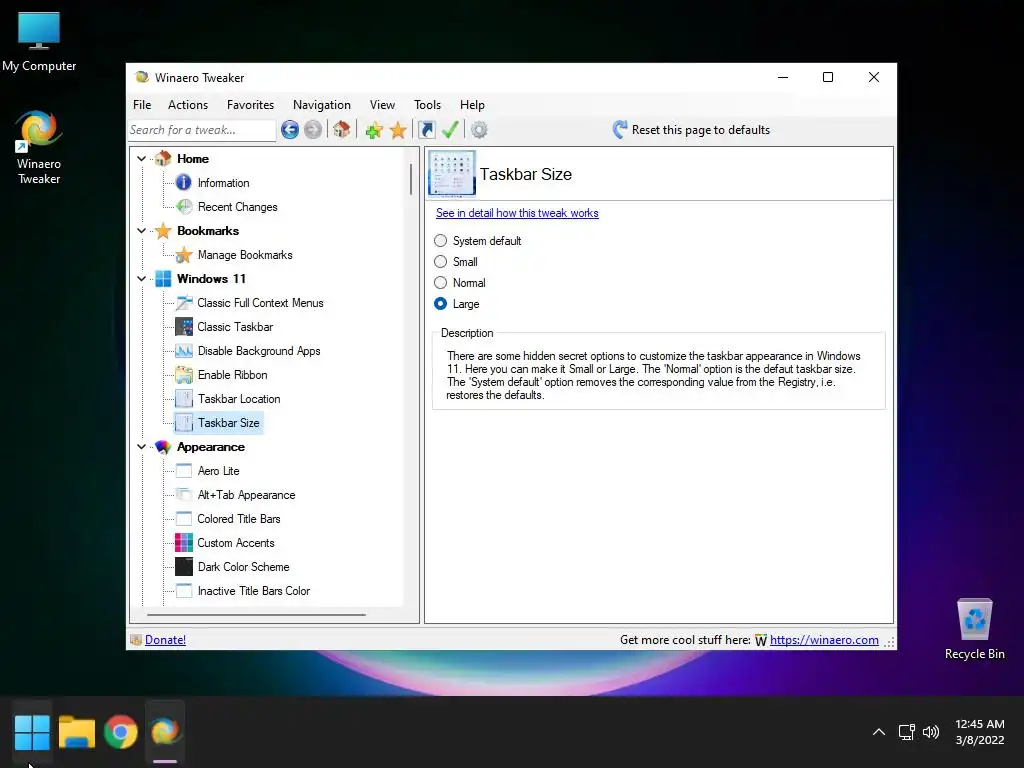Click the Dark Color Scheme icon
Screen dimensions: 1024x768
click(x=184, y=567)
